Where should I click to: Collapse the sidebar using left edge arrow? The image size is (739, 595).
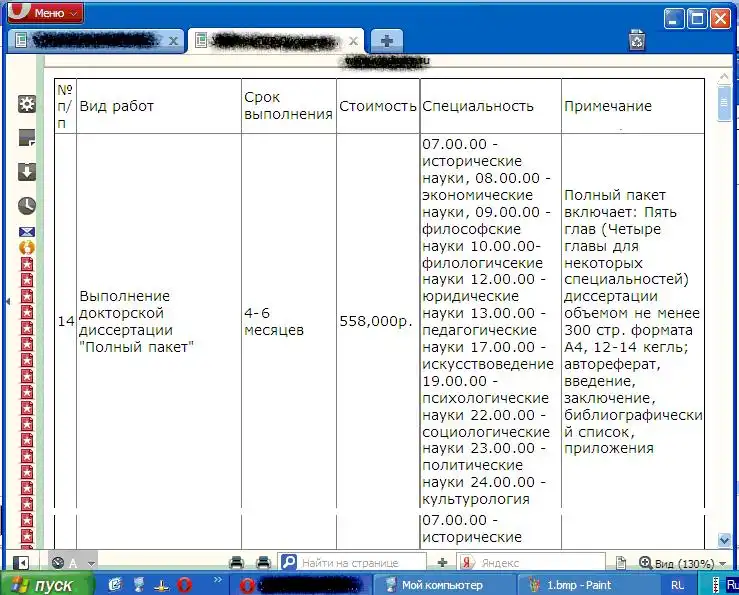7,300
